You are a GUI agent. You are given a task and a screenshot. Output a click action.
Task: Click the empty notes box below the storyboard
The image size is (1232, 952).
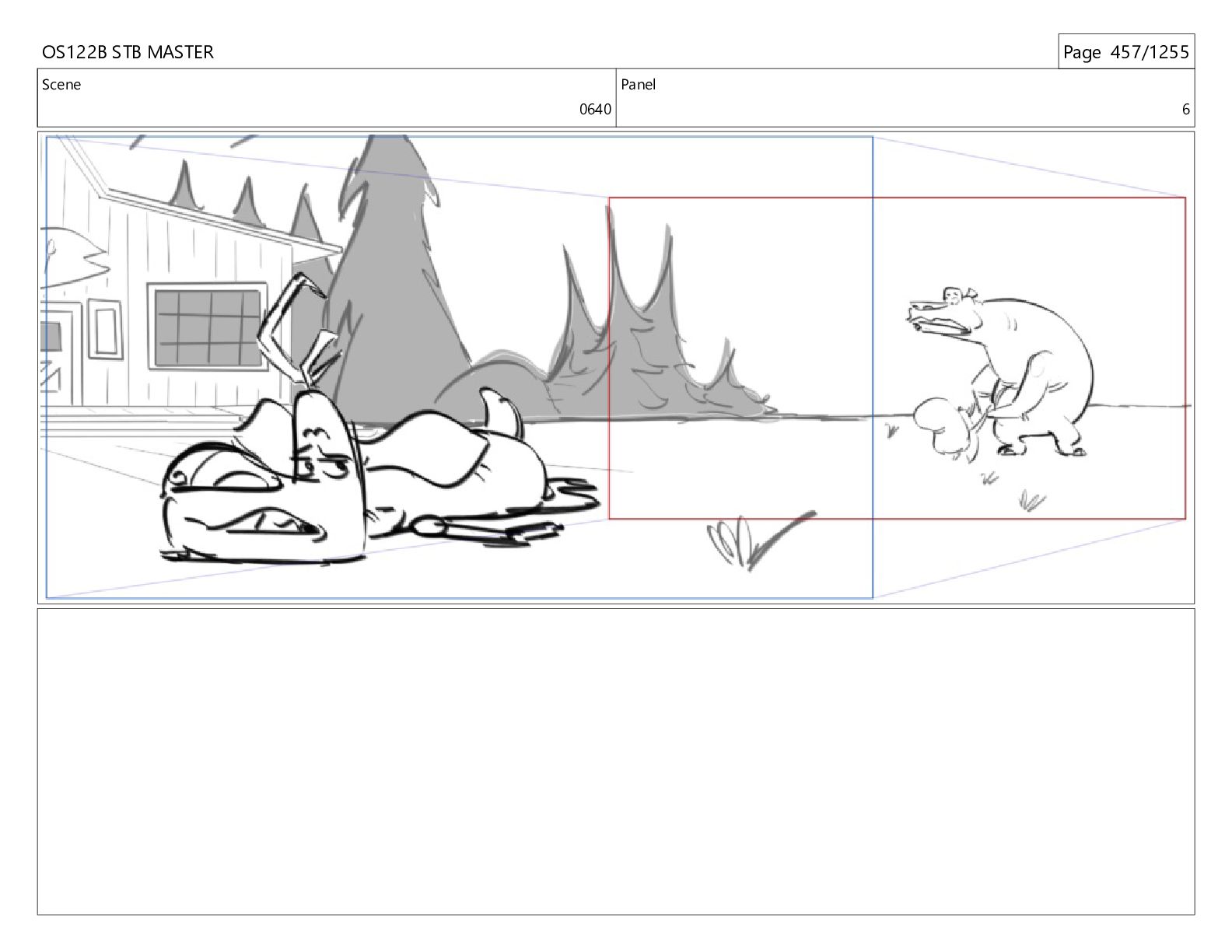616,761
